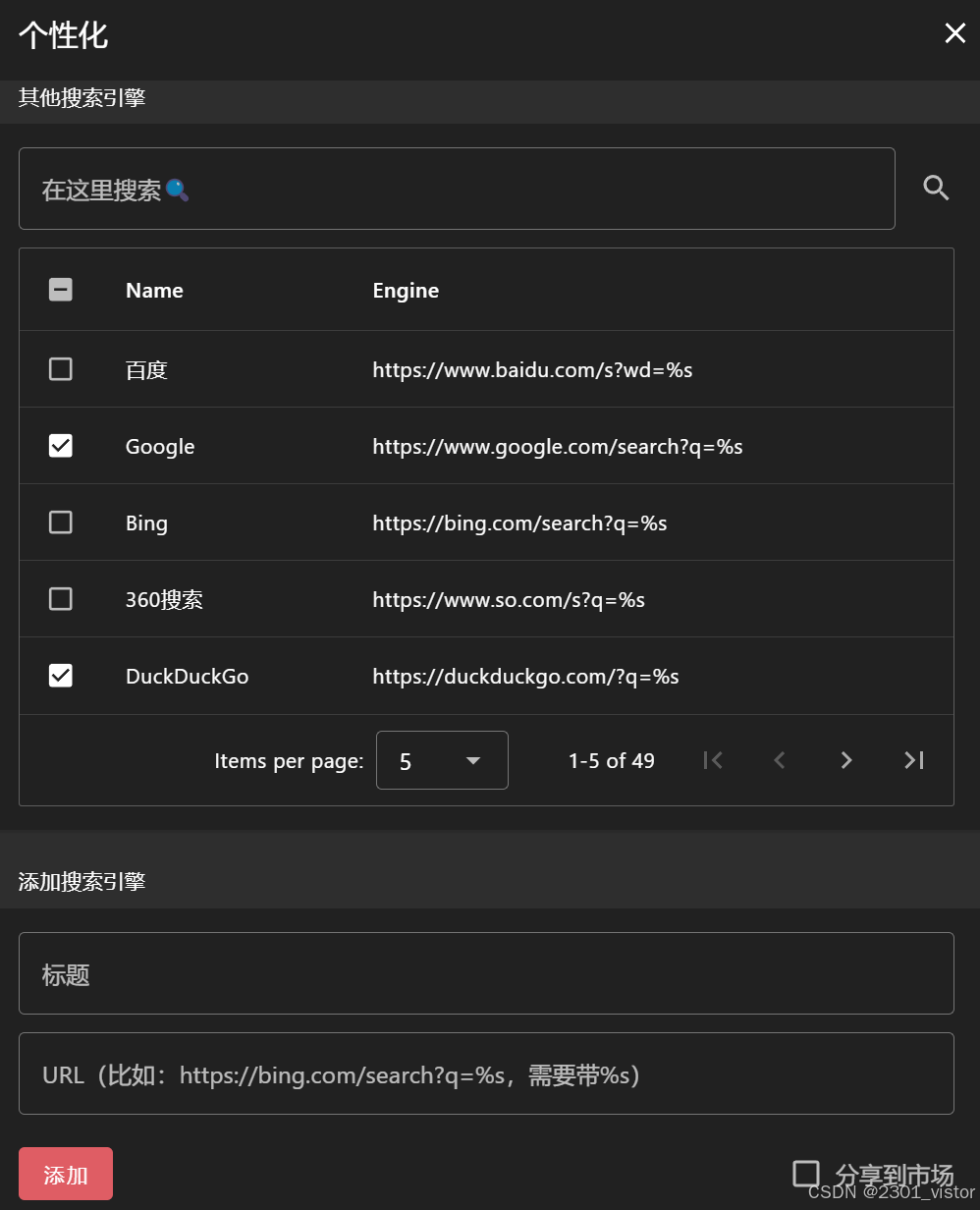This screenshot has width=980, height=1210.
Task: Select the Bing name cell
Action: (146, 523)
